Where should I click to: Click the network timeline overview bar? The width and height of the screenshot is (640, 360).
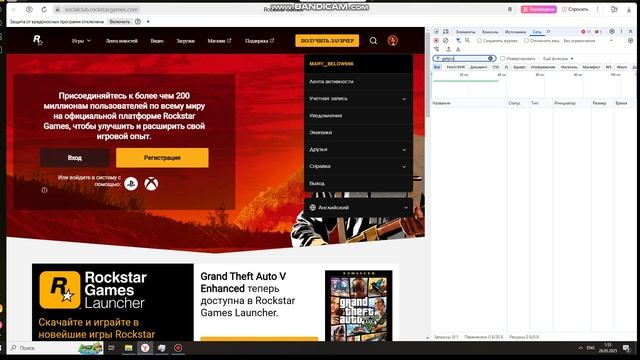click(533, 85)
